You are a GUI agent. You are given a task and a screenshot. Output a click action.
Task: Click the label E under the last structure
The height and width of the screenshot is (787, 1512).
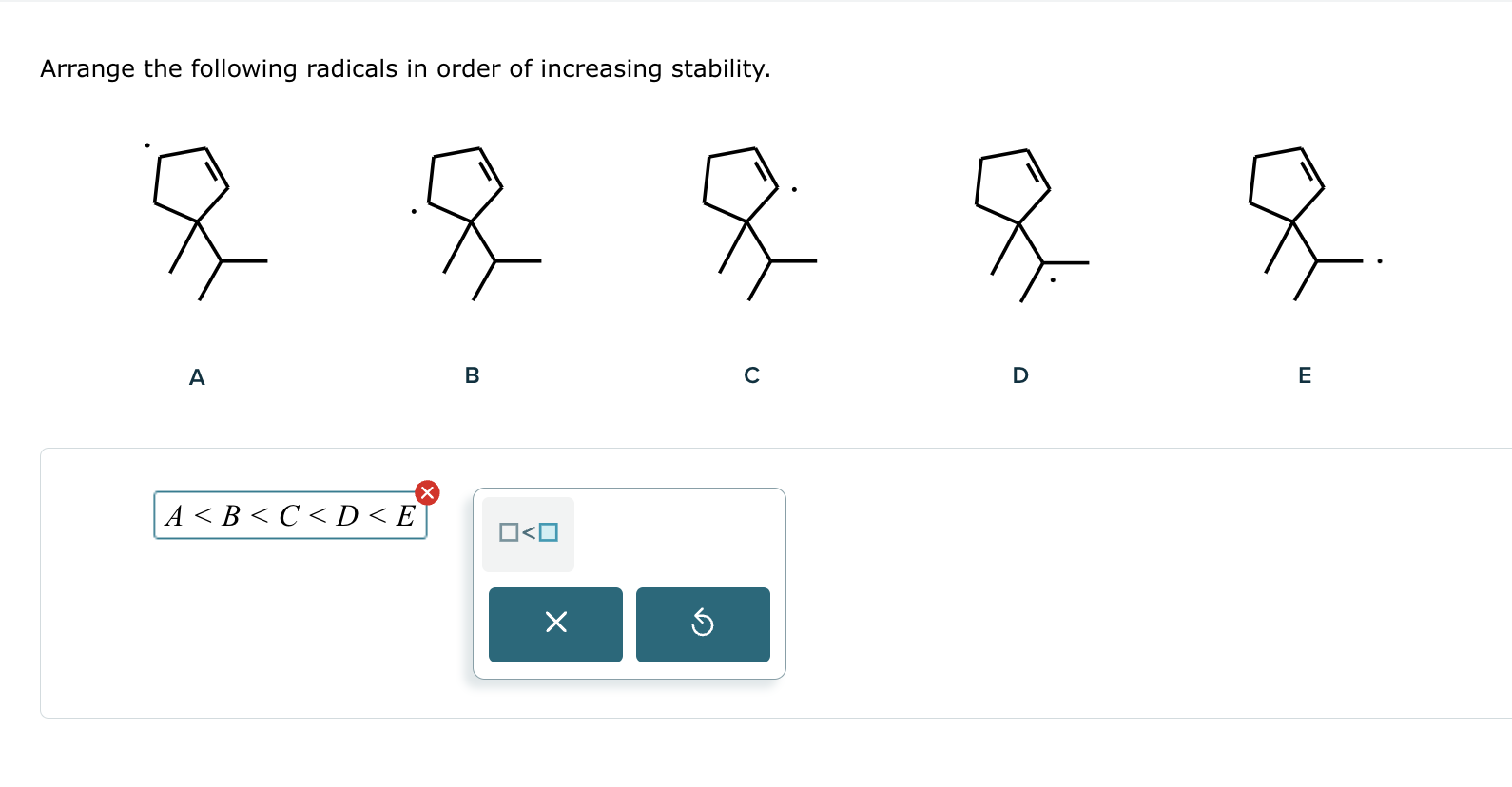point(1304,375)
